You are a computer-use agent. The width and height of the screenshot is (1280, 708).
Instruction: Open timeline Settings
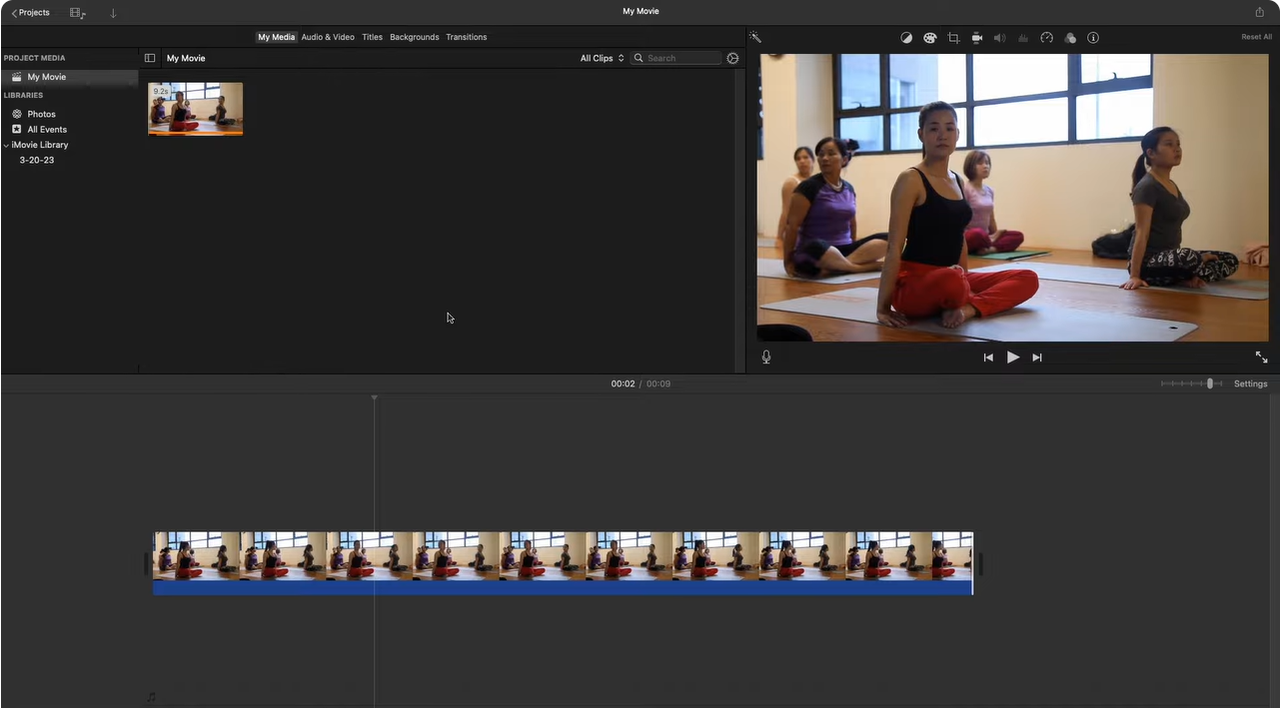1250,384
